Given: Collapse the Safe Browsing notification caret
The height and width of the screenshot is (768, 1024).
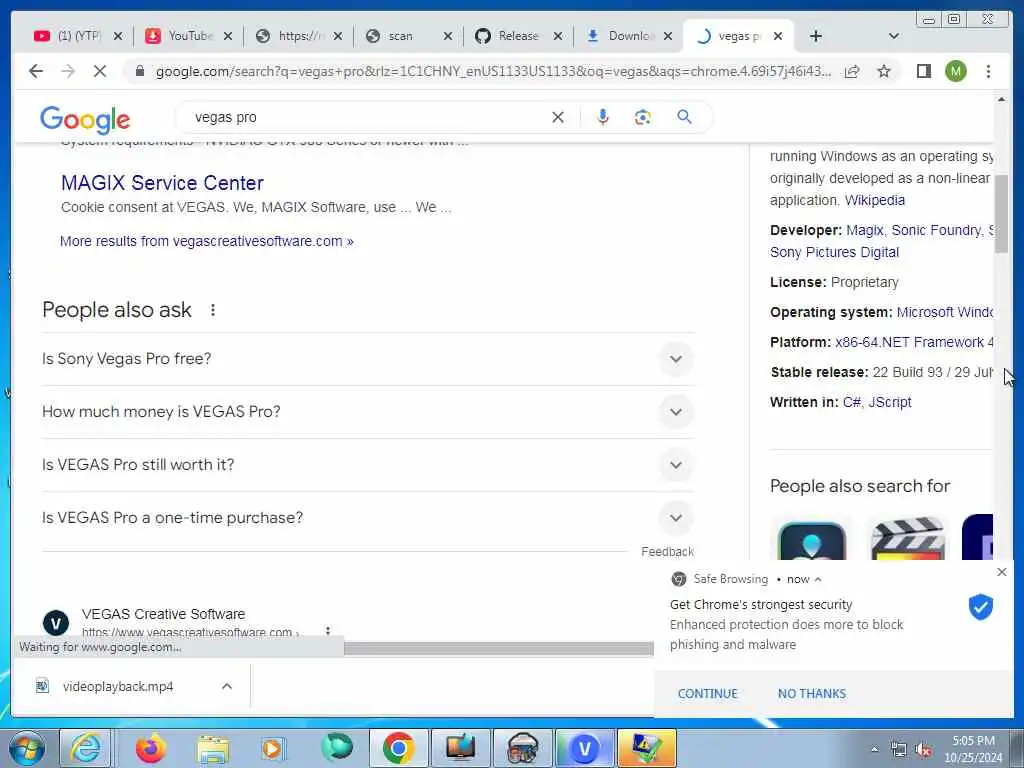Looking at the screenshot, I should (x=818, y=579).
